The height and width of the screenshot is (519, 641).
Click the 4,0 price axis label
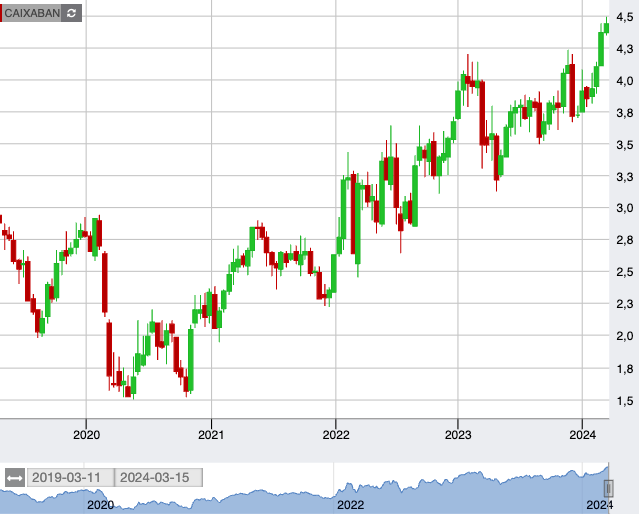pos(625,81)
